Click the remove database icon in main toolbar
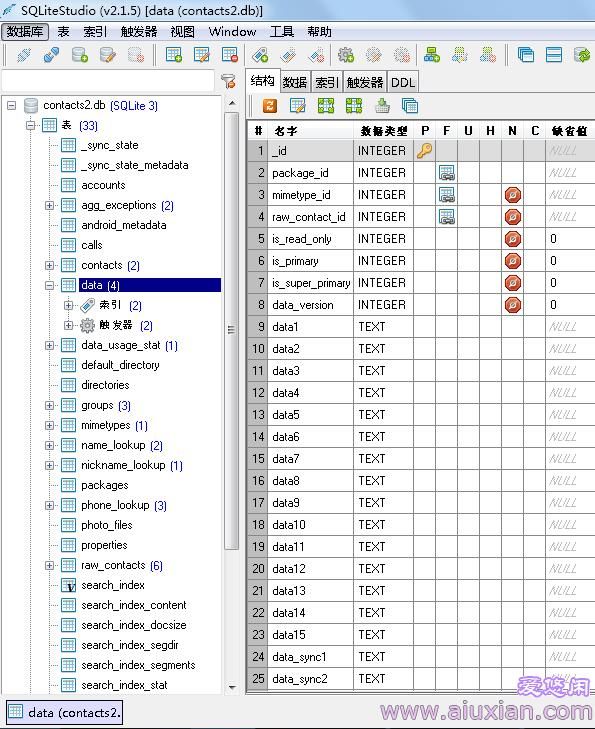This screenshot has width=595, height=729. tap(136, 55)
